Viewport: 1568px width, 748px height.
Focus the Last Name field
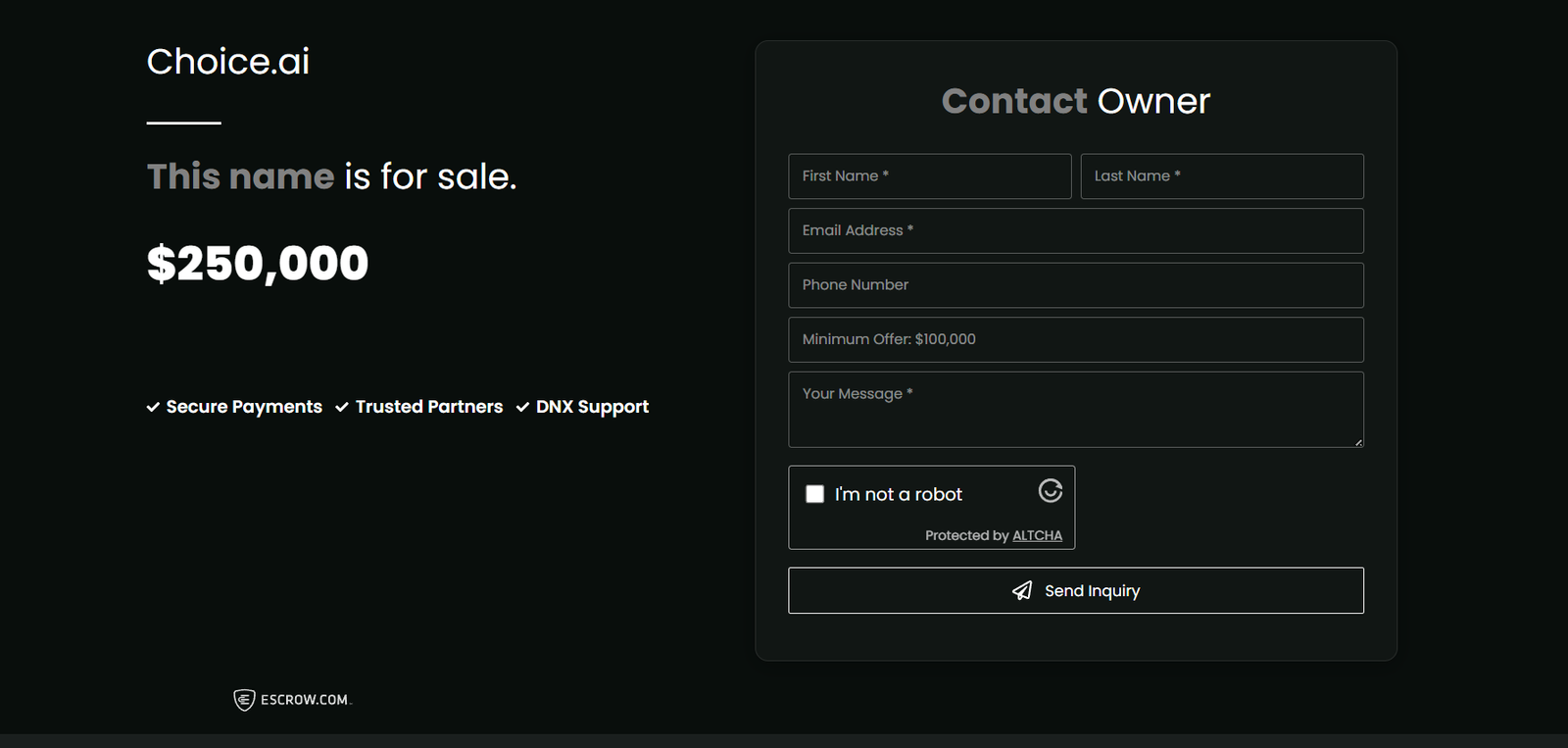[1221, 176]
